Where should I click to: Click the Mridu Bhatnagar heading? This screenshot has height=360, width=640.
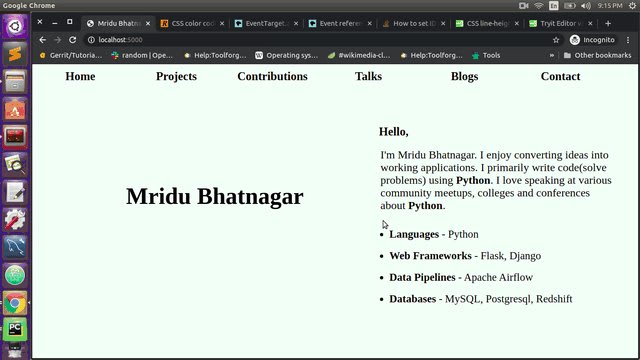point(215,196)
